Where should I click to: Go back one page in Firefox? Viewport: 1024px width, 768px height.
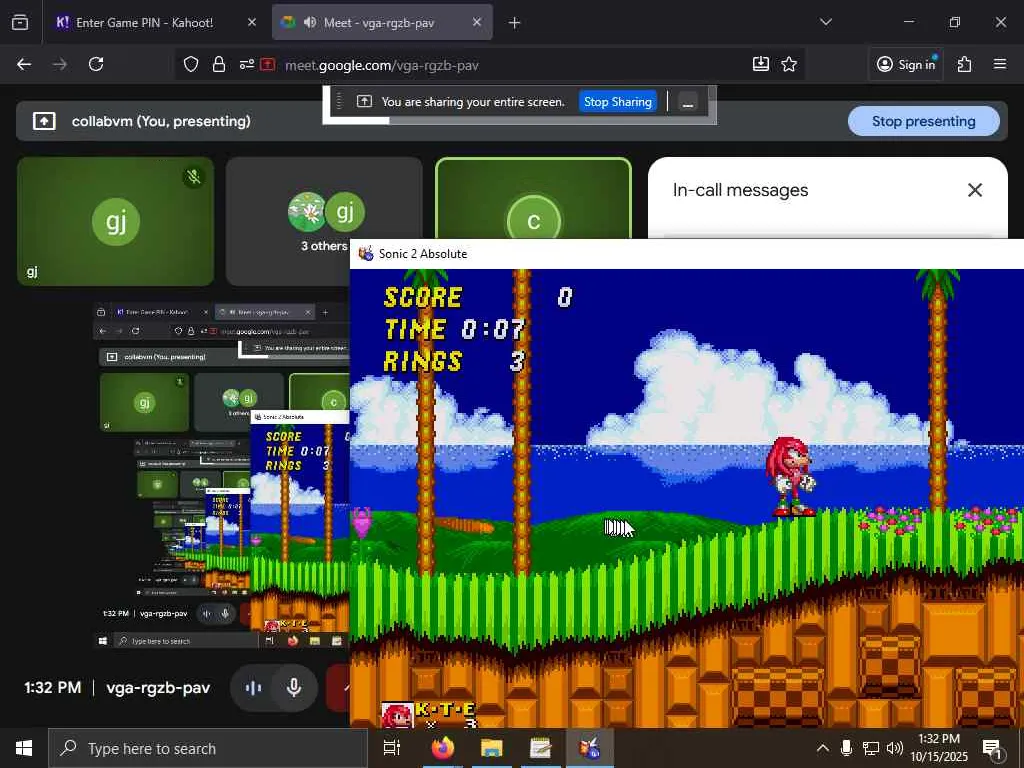24,64
